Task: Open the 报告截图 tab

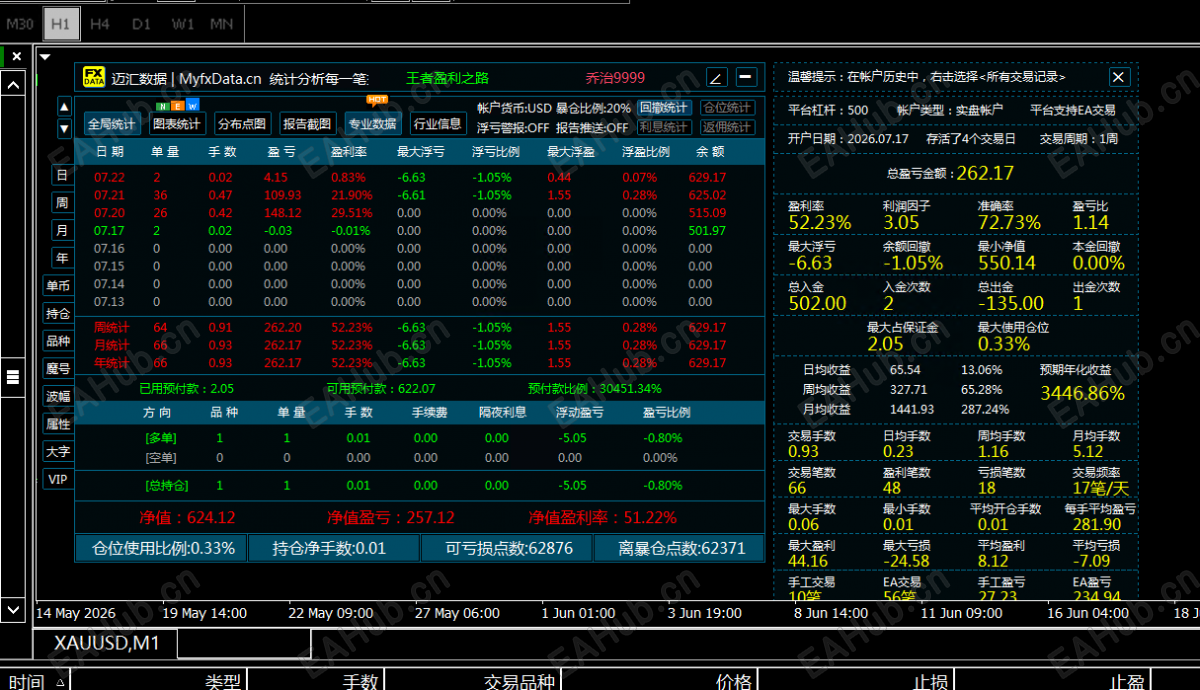Action: click(x=307, y=124)
